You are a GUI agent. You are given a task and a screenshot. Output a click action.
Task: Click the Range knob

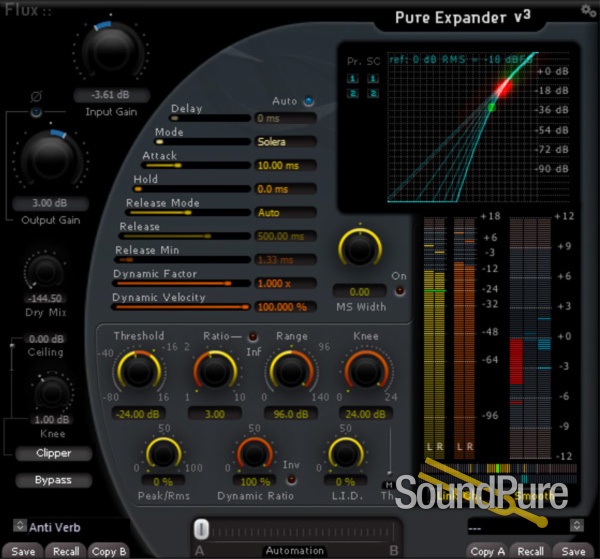tap(291, 371)
